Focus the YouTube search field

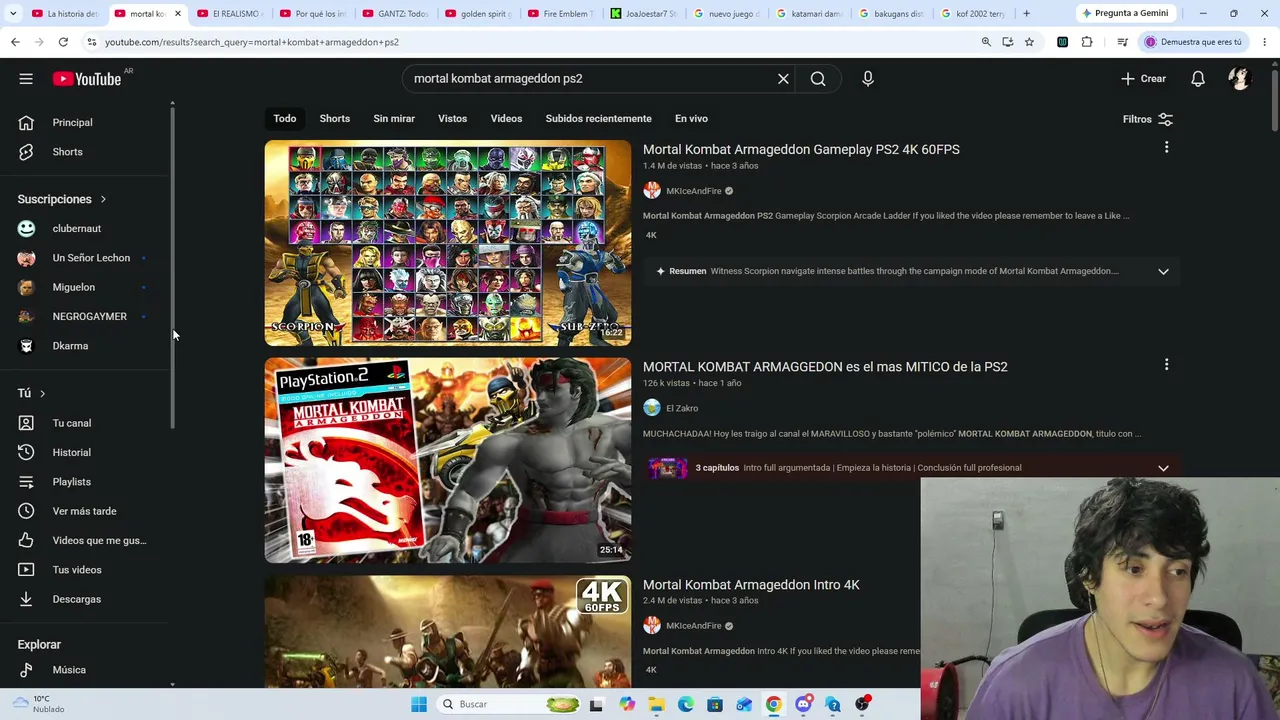(x=590, y=79)
